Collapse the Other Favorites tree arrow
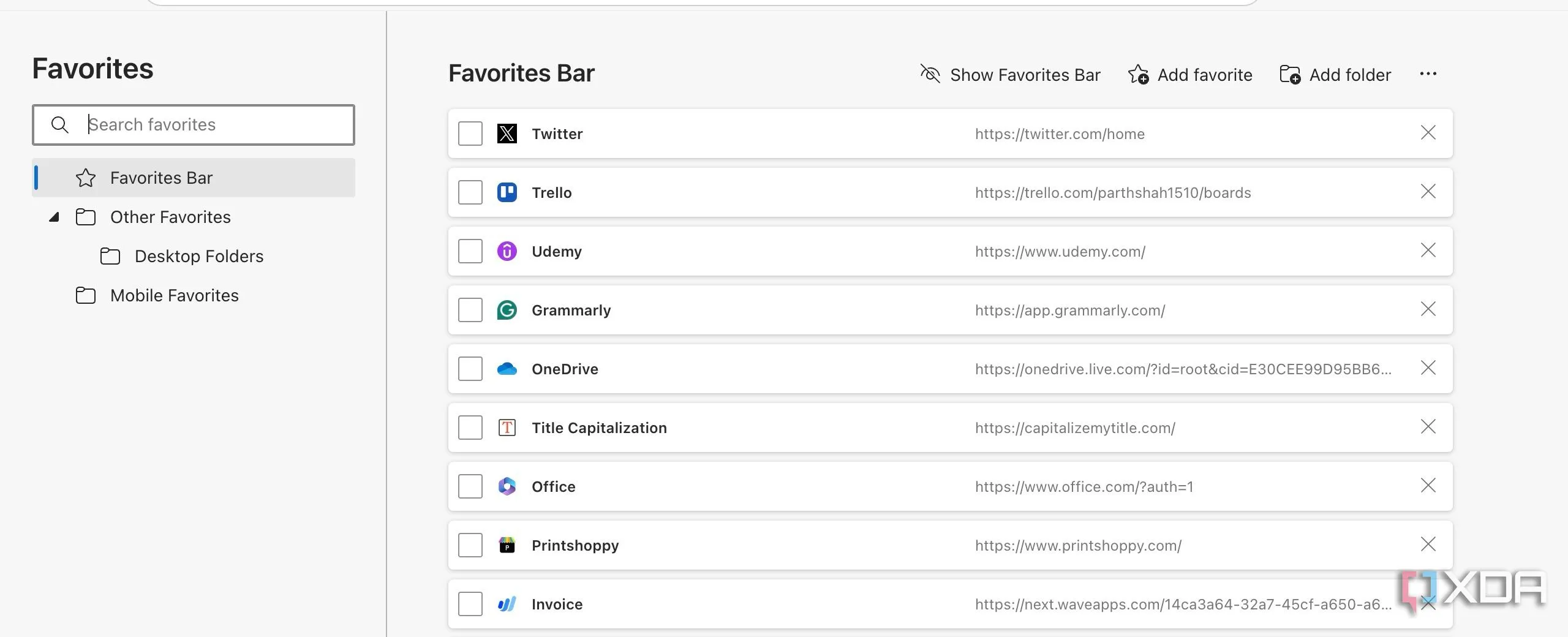1568x637 pixels. [55, 217]
